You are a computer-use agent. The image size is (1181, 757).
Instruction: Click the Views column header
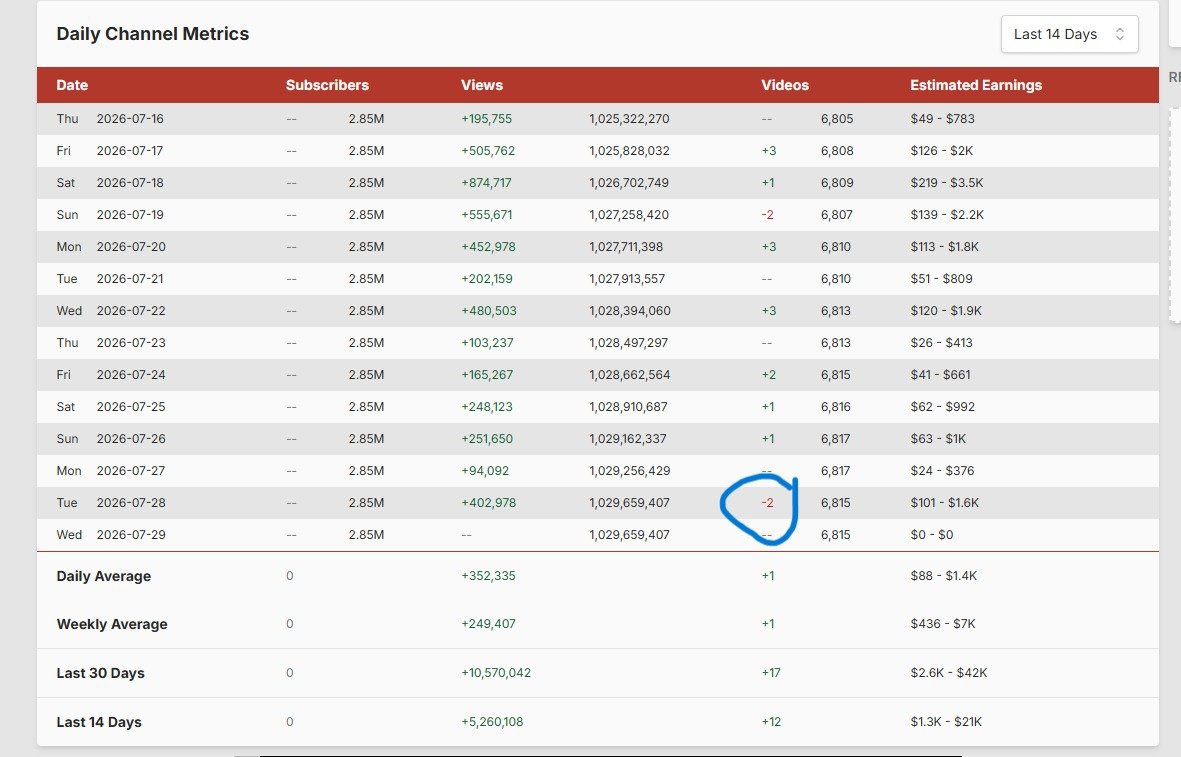pyautogui.click(x=481, y=85)
